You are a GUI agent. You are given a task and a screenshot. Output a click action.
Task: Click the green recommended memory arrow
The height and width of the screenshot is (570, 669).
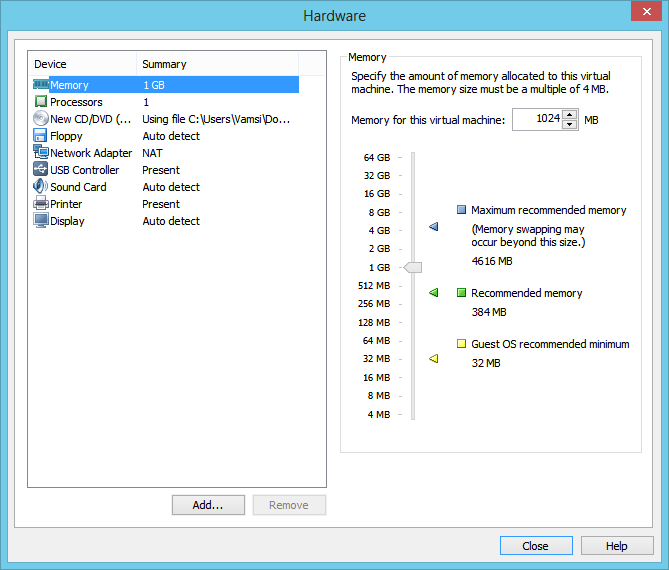(x=433, y=293)
